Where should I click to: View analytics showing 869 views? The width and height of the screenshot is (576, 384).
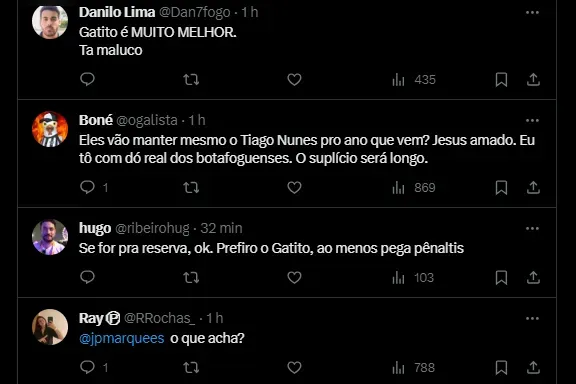click(x=414, y=188)
